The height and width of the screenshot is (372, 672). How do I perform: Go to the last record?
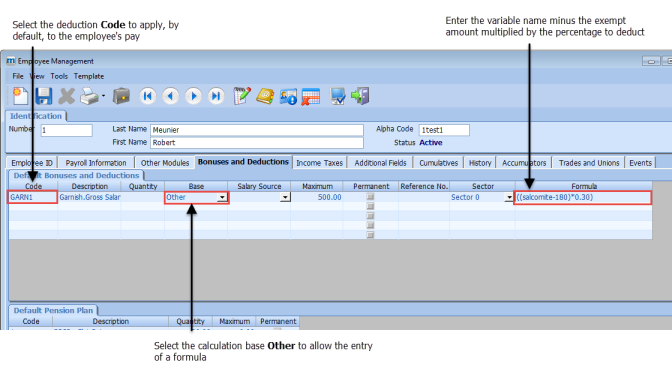click(x=216, y=96)
